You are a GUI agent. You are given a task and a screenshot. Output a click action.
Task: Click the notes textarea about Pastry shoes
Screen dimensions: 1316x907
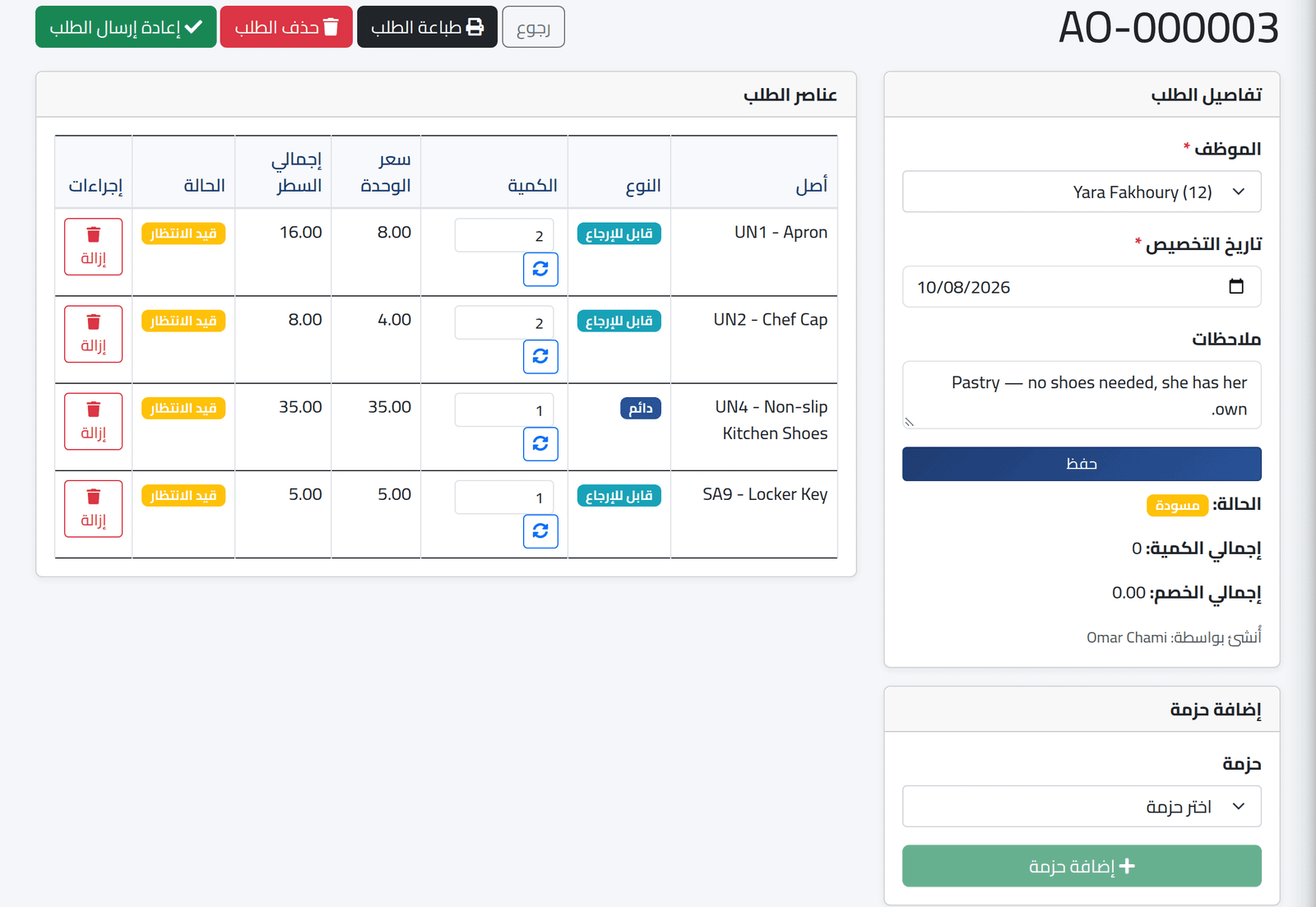click(x=1082, y=395)
